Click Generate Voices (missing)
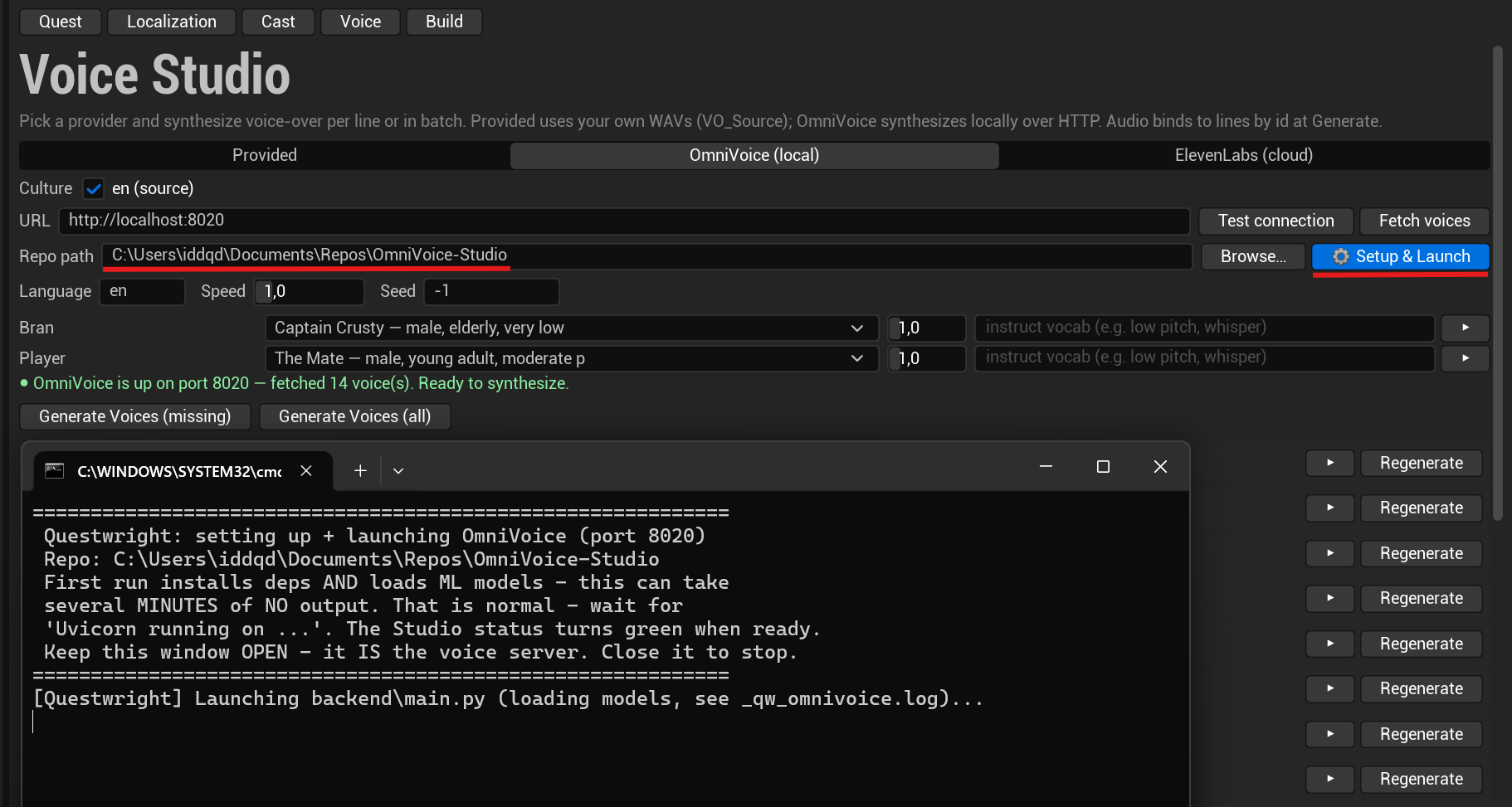1512x807 pixels. point(134,416)
